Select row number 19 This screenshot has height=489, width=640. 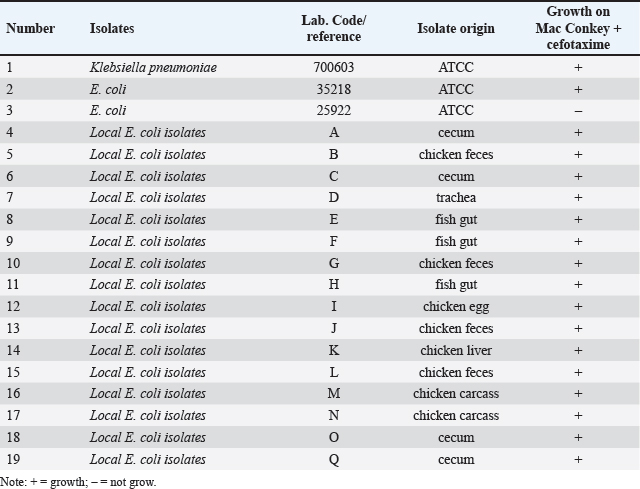13,459
